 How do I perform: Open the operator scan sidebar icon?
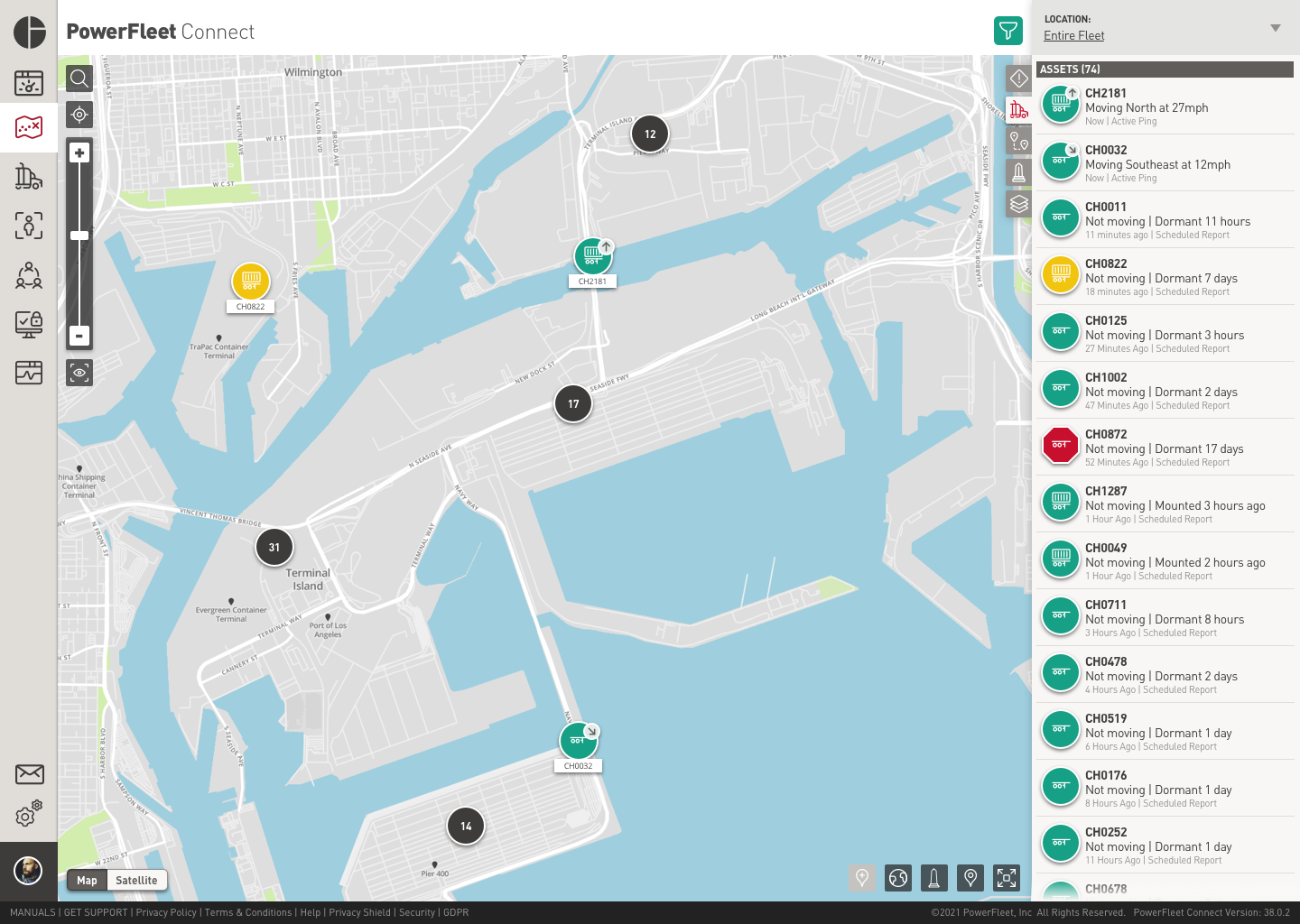coord(29,225)
